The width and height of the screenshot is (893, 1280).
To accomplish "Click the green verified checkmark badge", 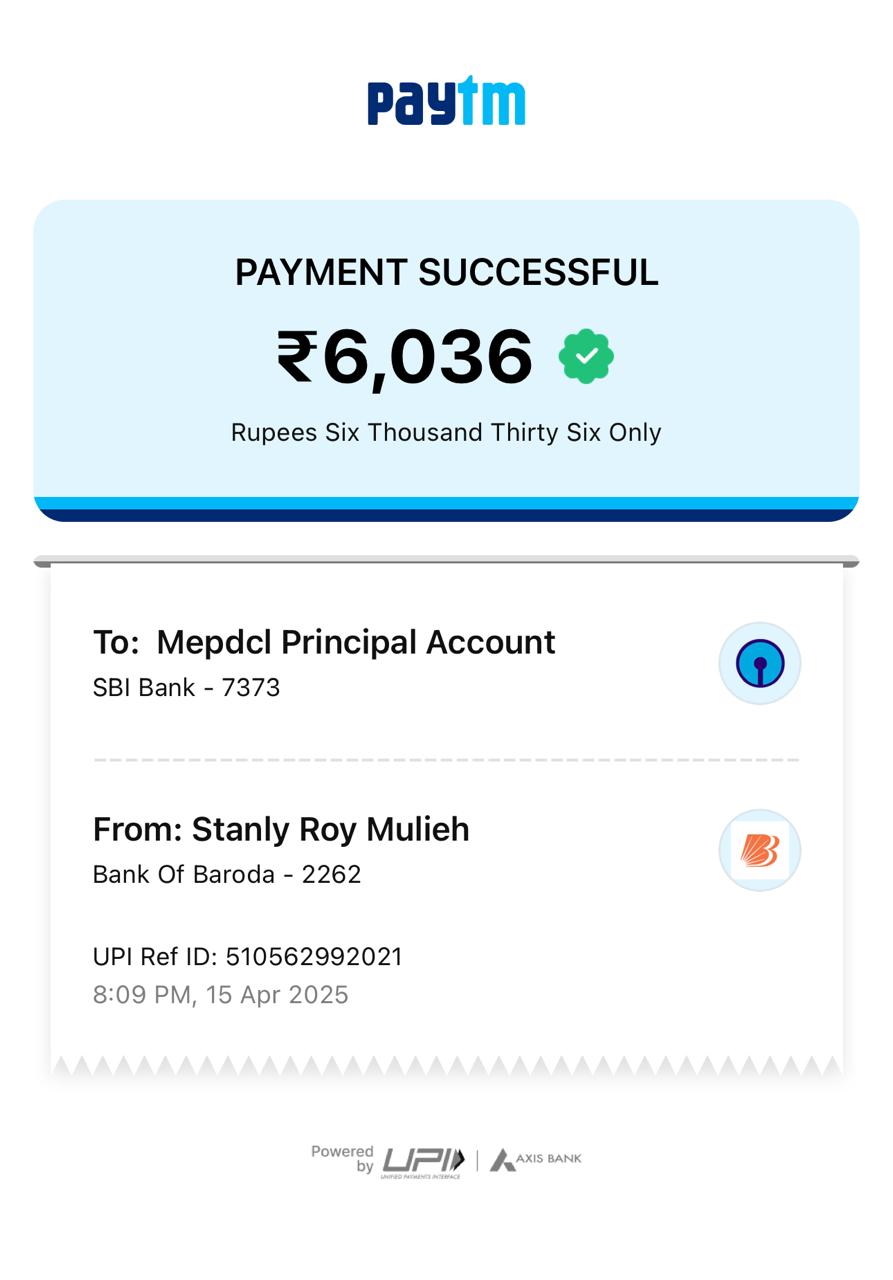I will click(586, 357).
